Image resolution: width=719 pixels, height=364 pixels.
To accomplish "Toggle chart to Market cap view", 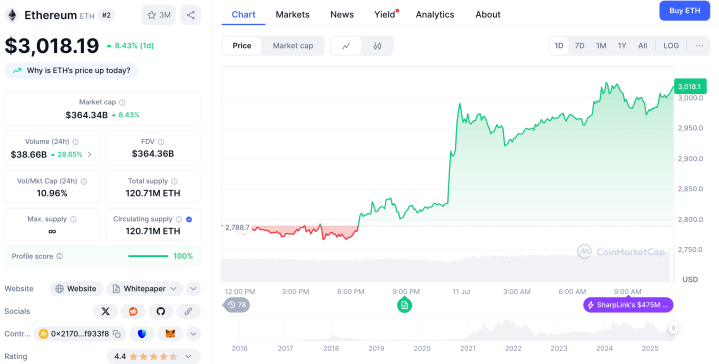I will 293,46.
